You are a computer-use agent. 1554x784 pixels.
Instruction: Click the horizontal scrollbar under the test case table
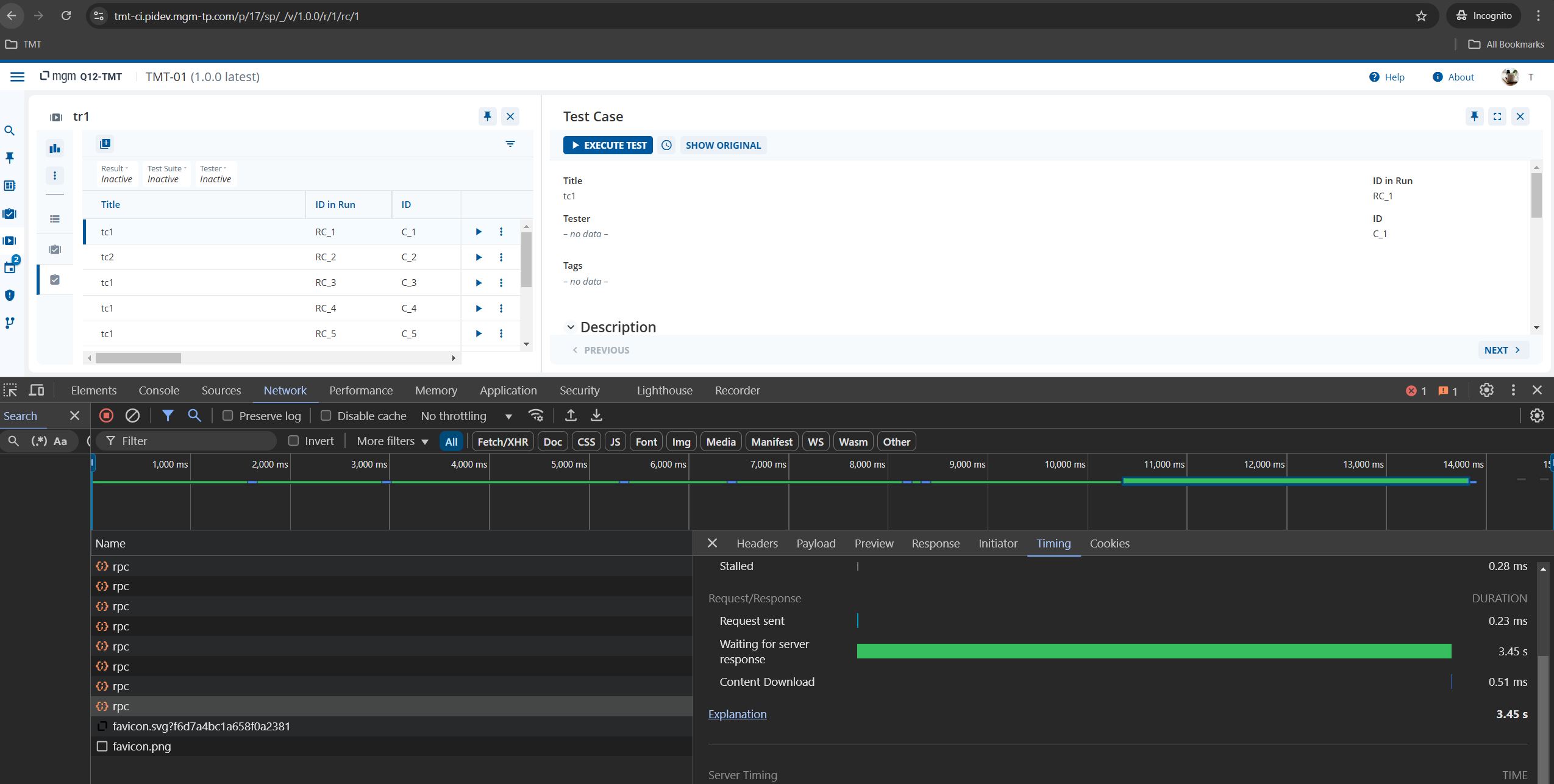138,358
